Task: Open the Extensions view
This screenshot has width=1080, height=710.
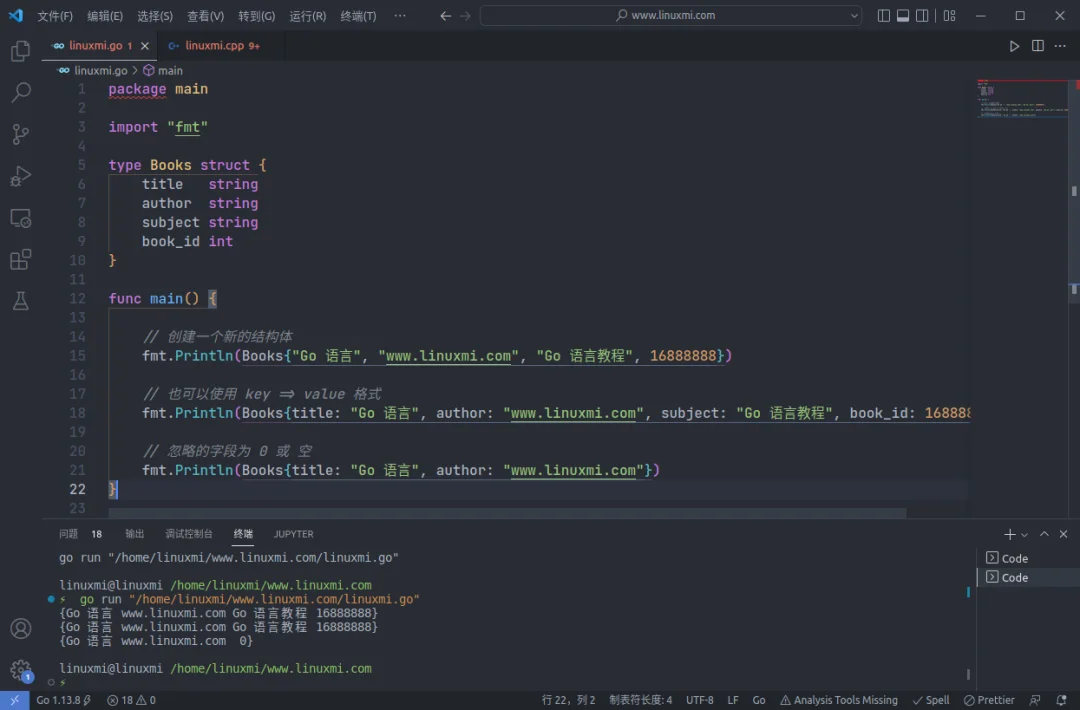Action: (x=21, y=260)
